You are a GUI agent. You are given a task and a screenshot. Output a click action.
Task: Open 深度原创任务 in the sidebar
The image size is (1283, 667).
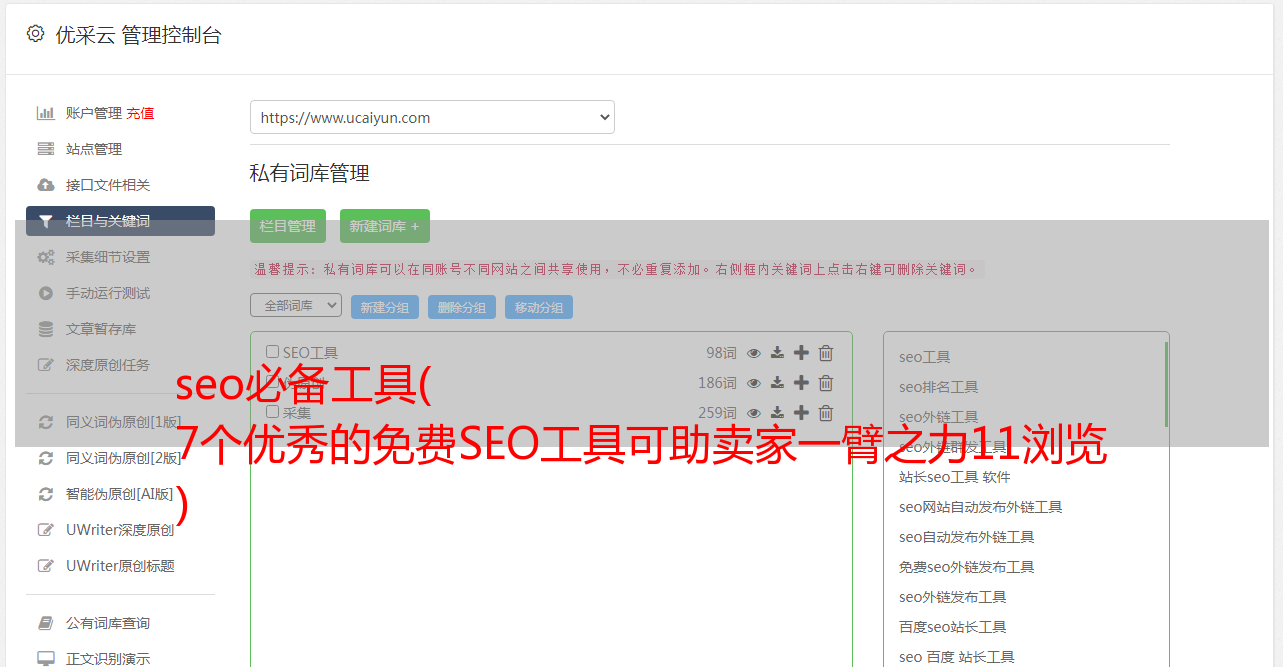click(x=108, y=365)
